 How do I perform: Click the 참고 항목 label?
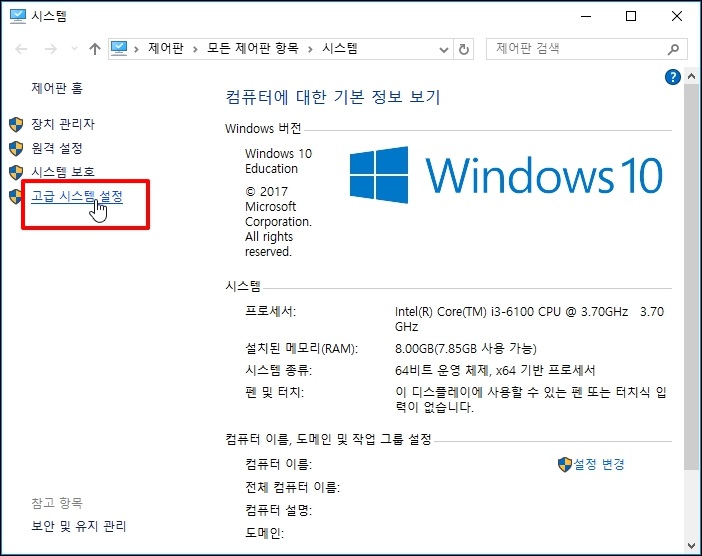pyautogui.click(x=57, y=503)
